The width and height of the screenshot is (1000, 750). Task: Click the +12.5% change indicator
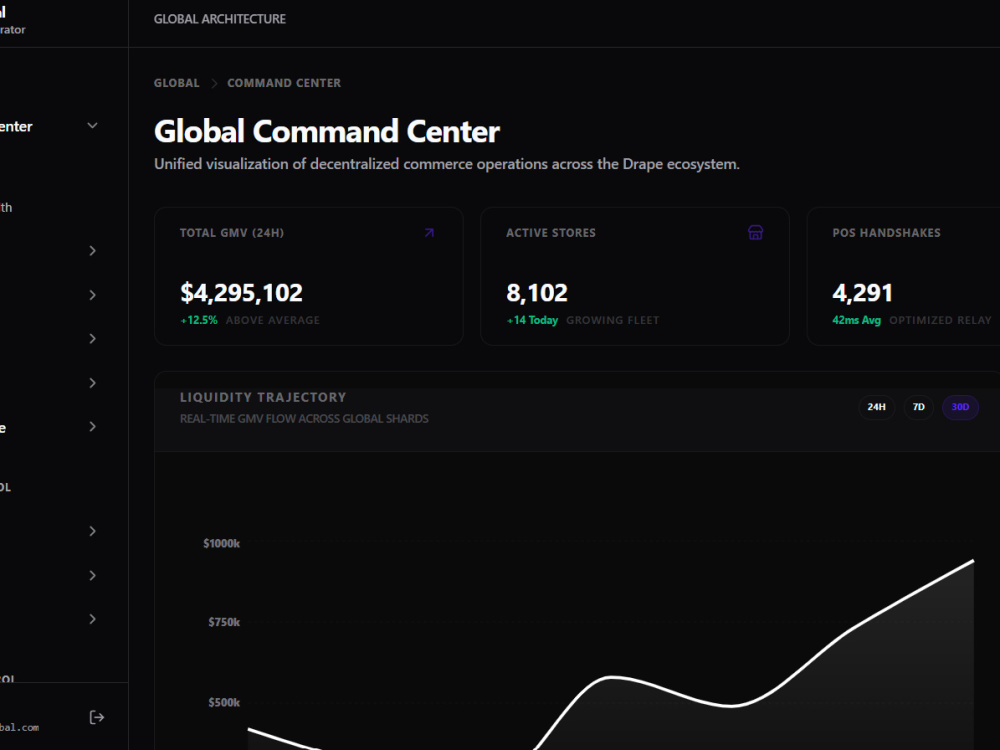click(x=199, y=320)
